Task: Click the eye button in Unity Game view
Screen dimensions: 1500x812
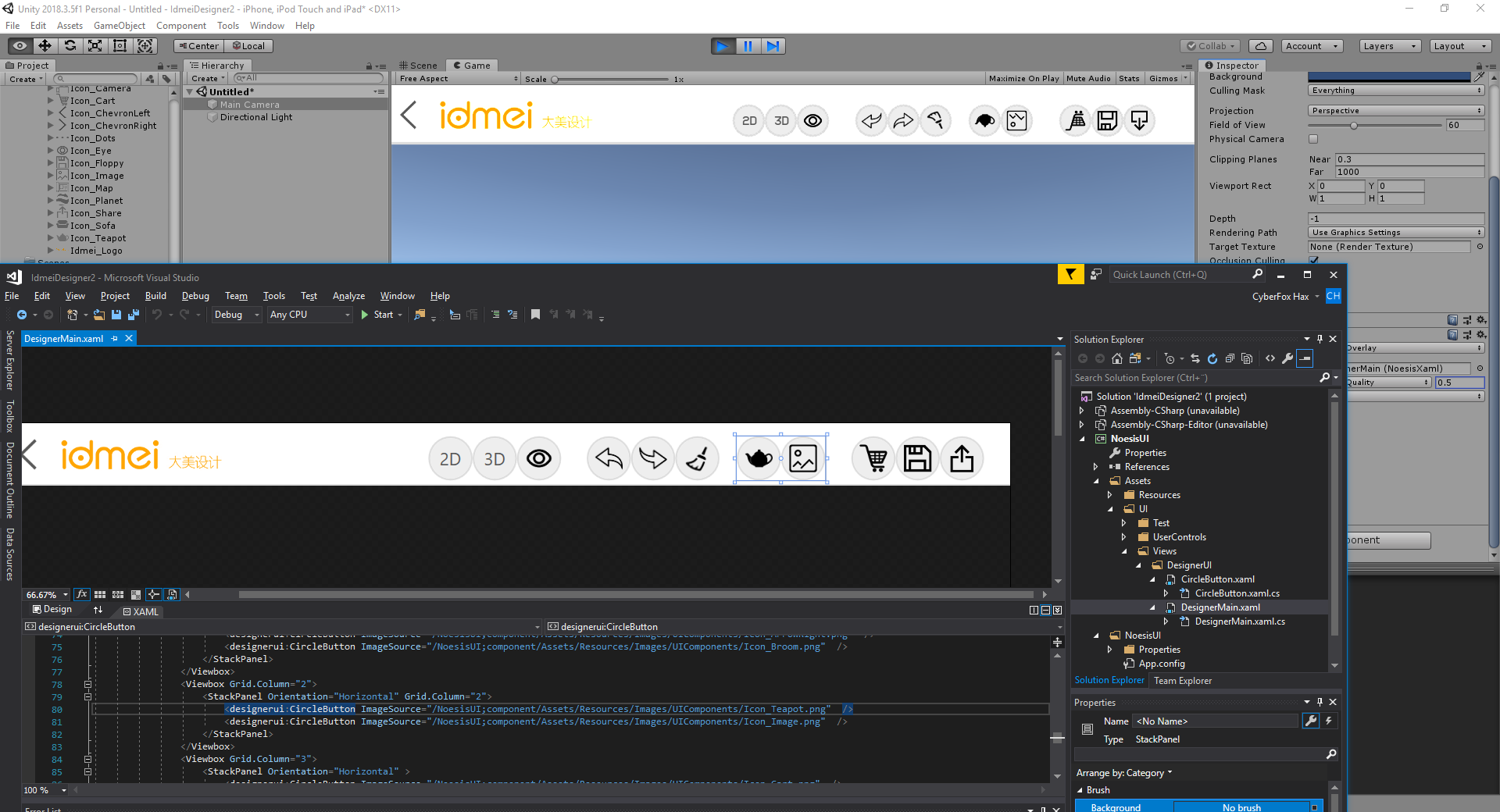Action: [x=813, y=121]
